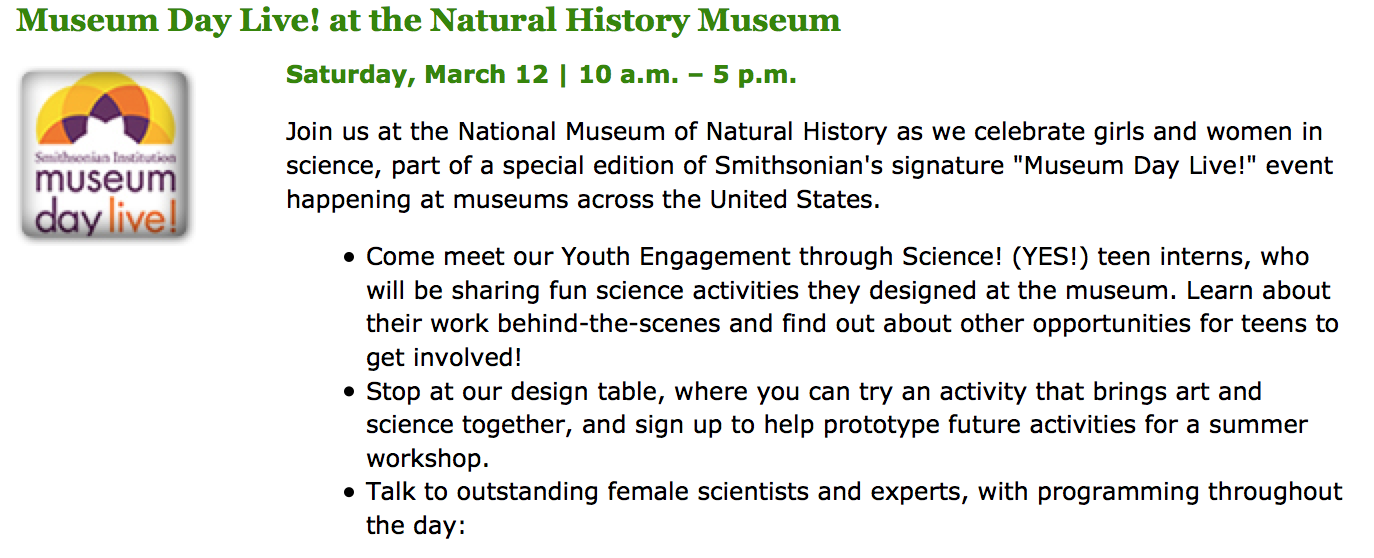Image resolution: width=1374 pixels, height=558 pixels.
Task: Open the Museum Day Live! page heading
Action: pyautogui.click(x=428, y=20)
